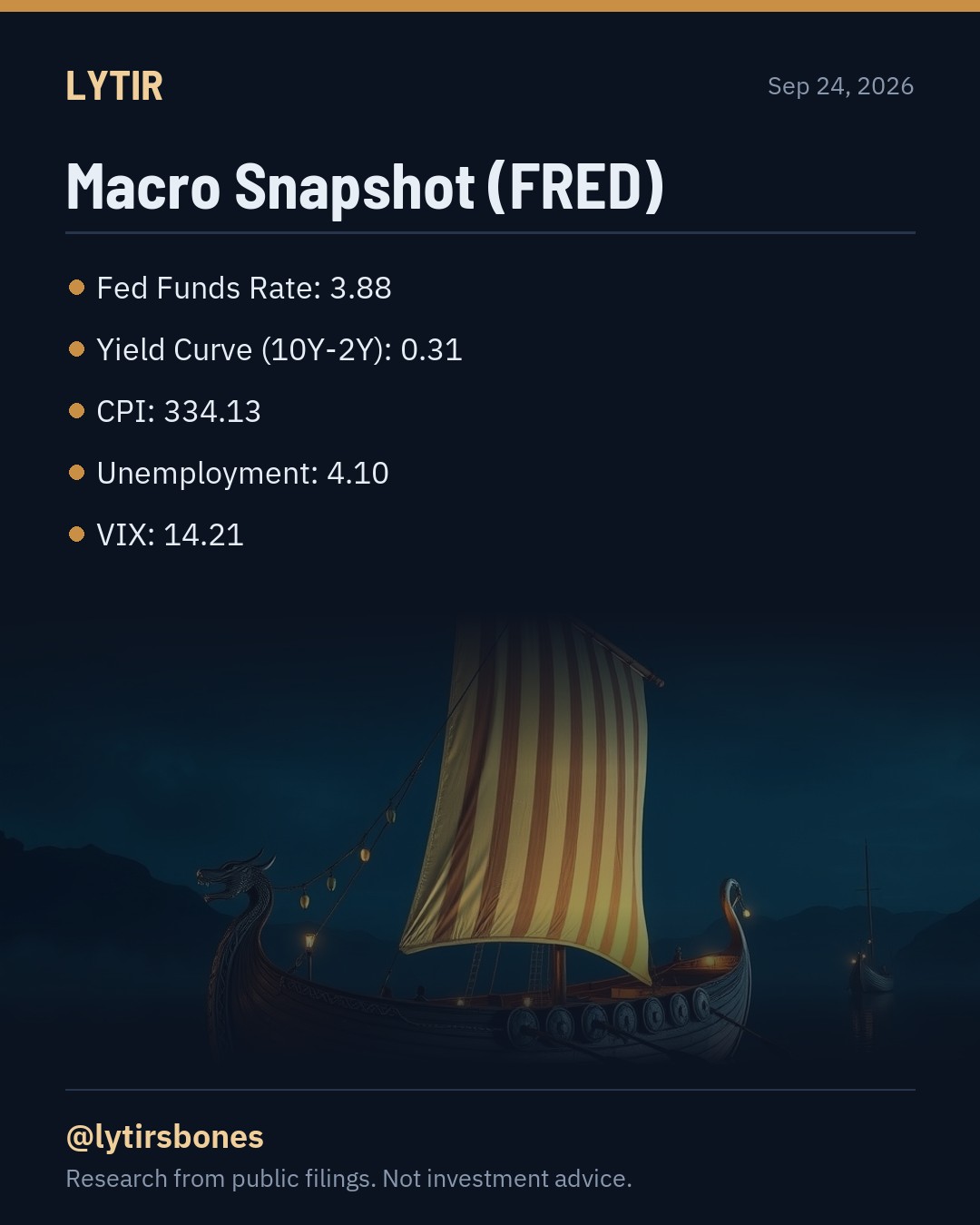This screenshot has width=980, height=1225.
Task: Select the VIX: 14.21 entry
Action: (x=170, y=534)
